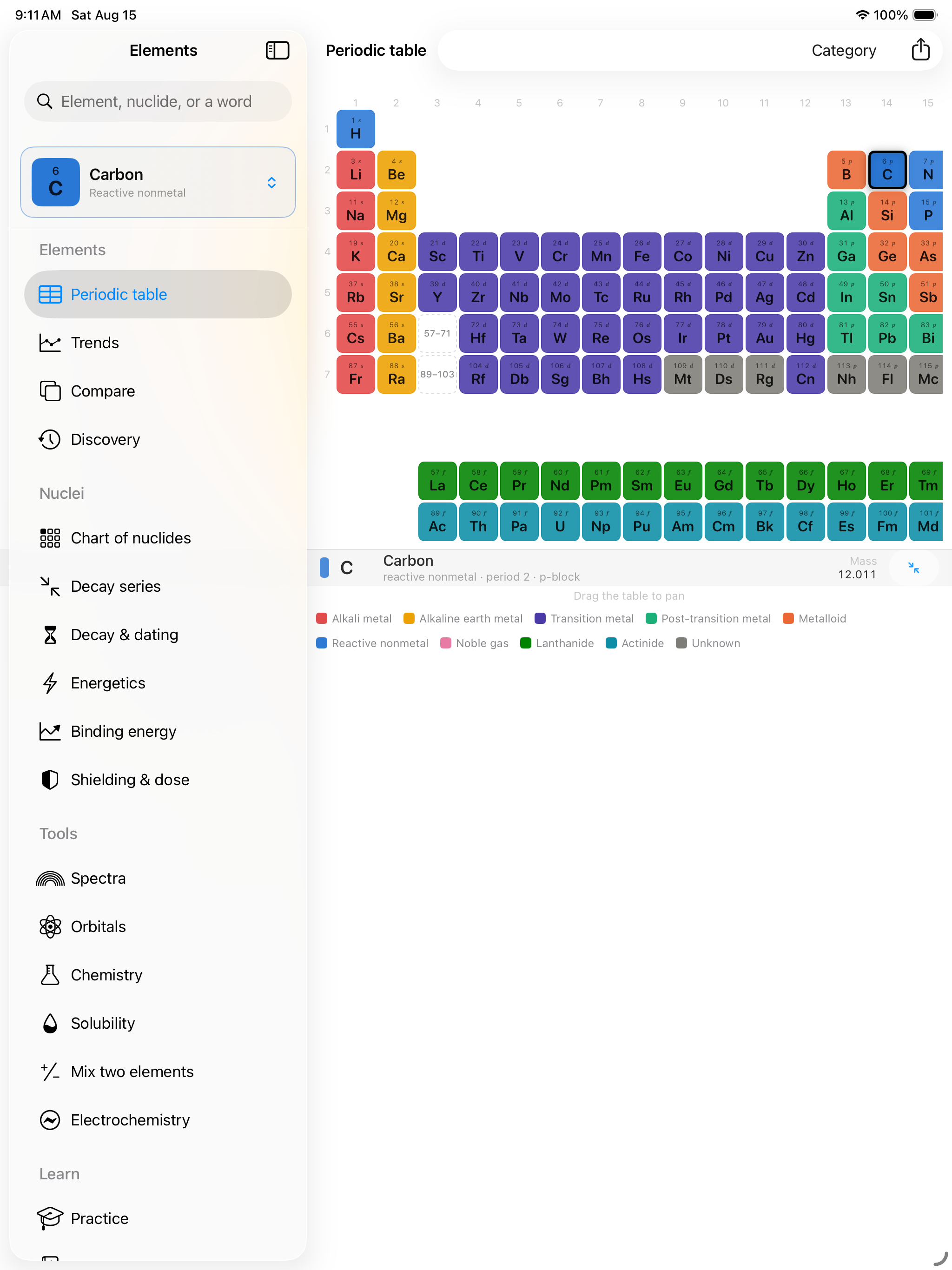The height and width of the screenshot is (1270, 952).
Task: Tap the Alkaline earth metal legend entry
Action: coord(463,618)
